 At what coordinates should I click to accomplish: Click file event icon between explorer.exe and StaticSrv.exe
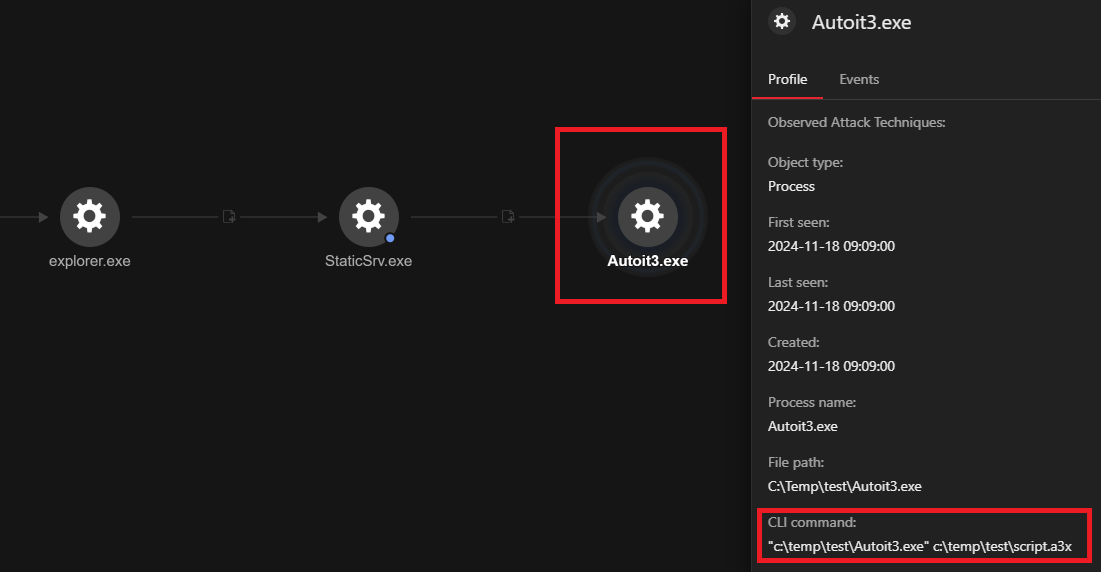coord(229,216)
